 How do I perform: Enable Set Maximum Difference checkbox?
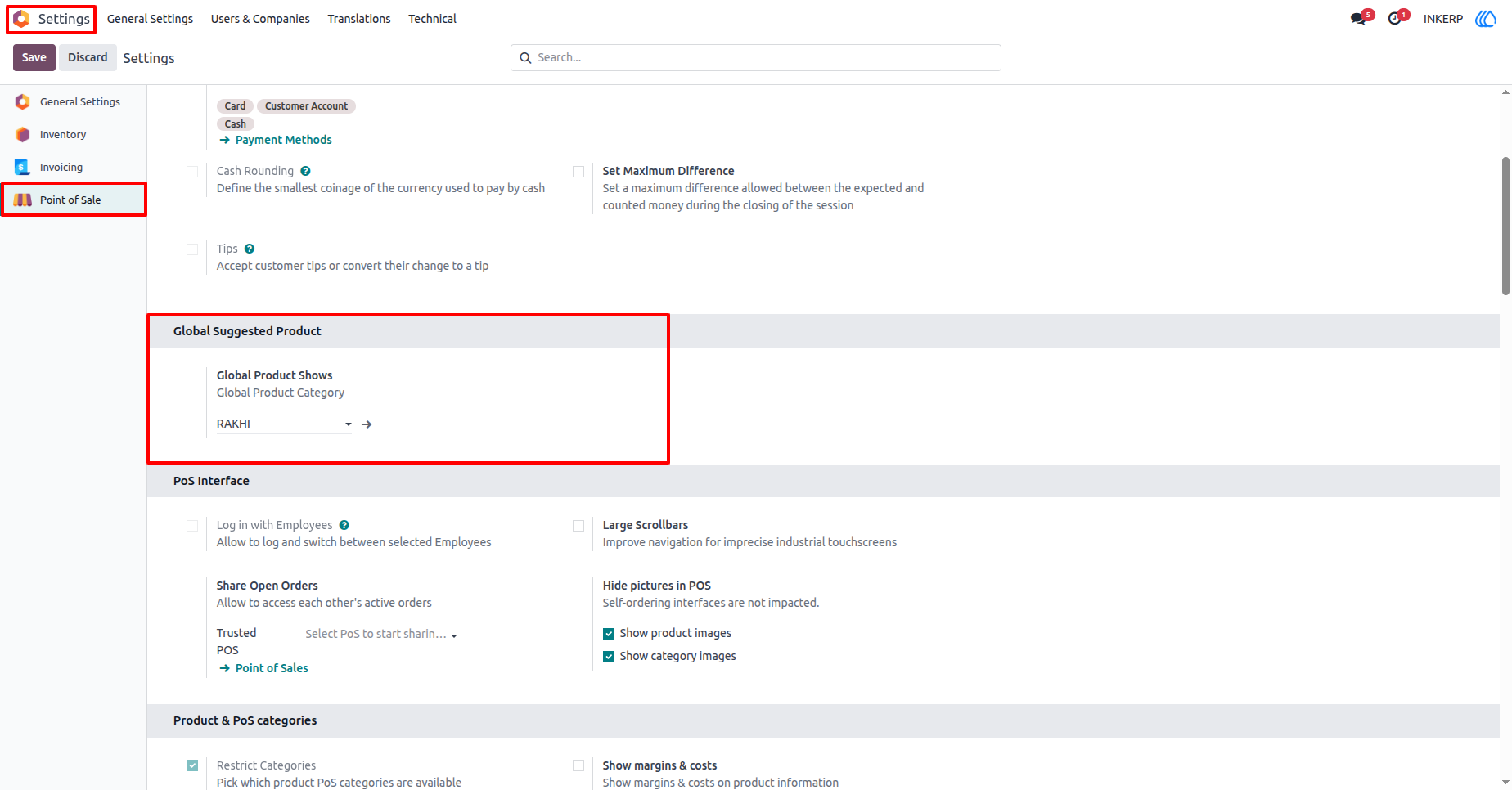578,172
